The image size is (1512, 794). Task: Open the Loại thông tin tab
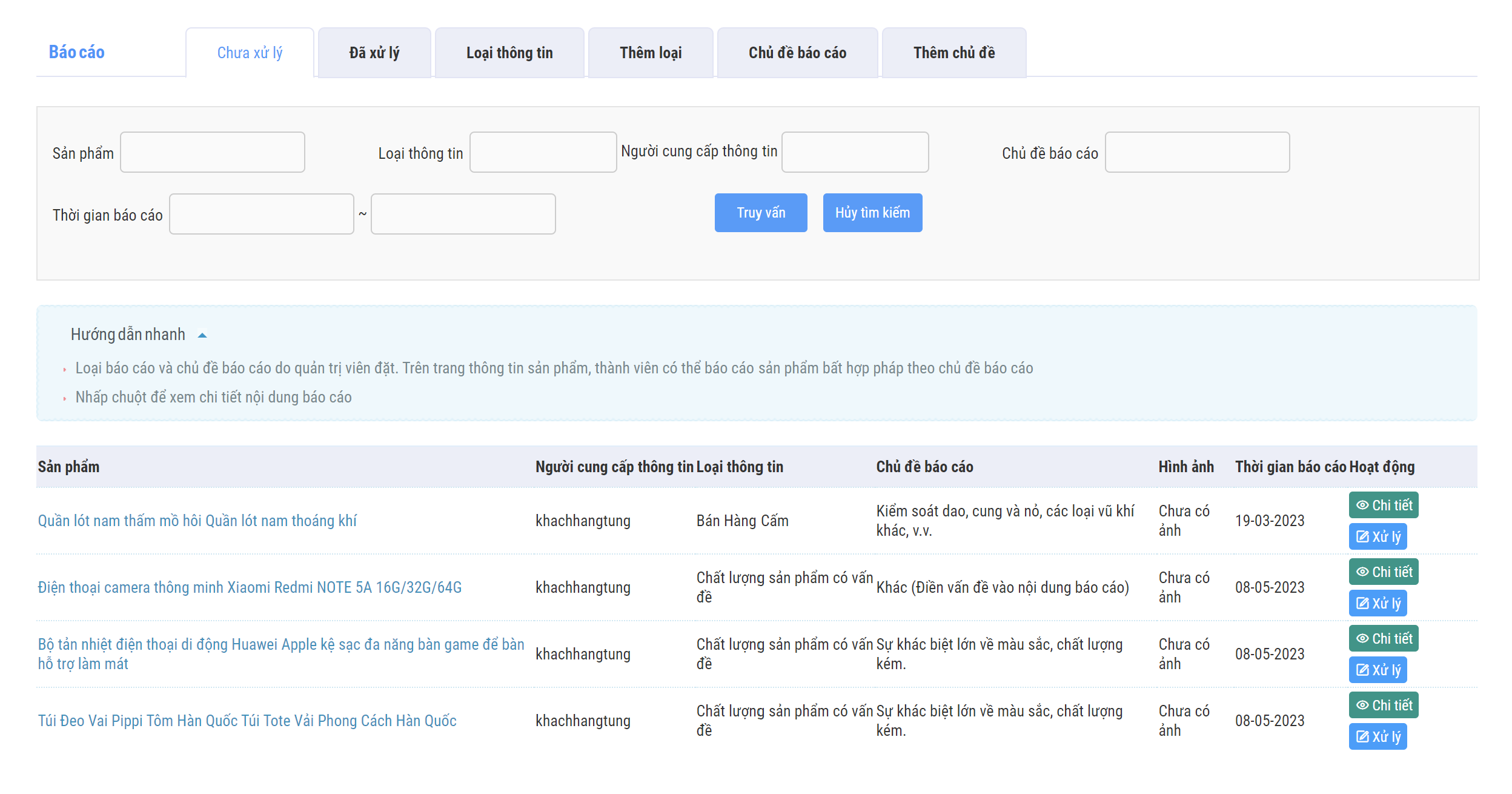(509, 53)
